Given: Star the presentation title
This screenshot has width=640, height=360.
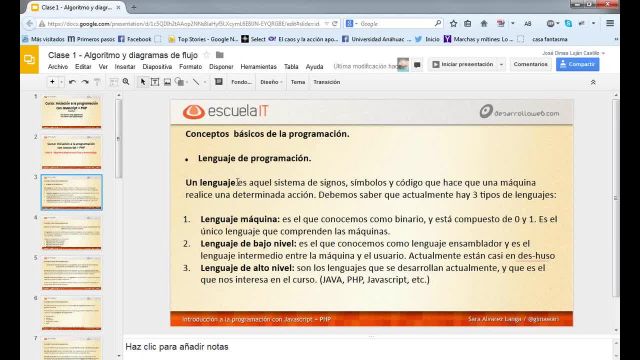Looking at the screenshot, I should click(207, 55).
